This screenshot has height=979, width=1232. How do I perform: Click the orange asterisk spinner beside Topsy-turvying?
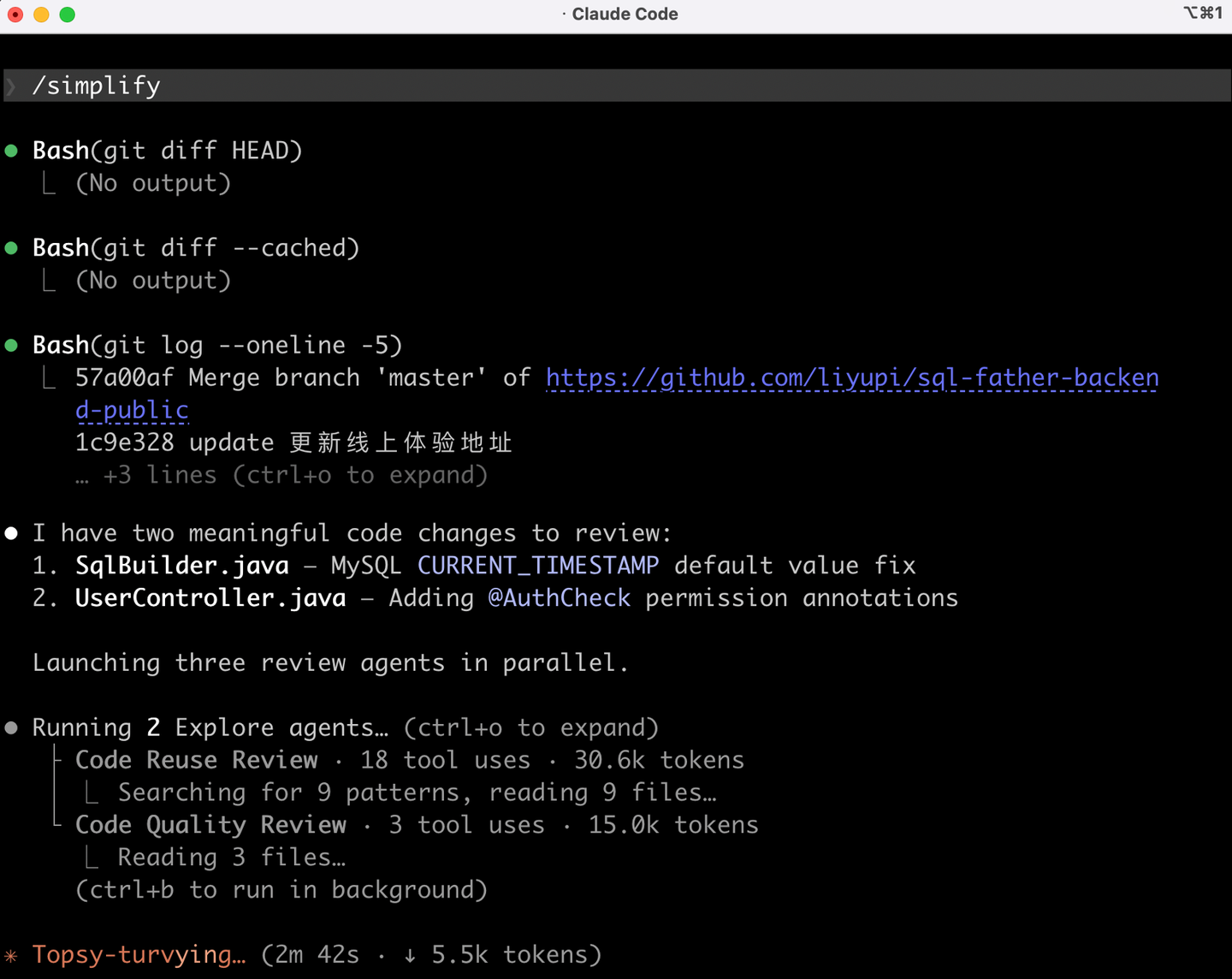pos(11,955)
